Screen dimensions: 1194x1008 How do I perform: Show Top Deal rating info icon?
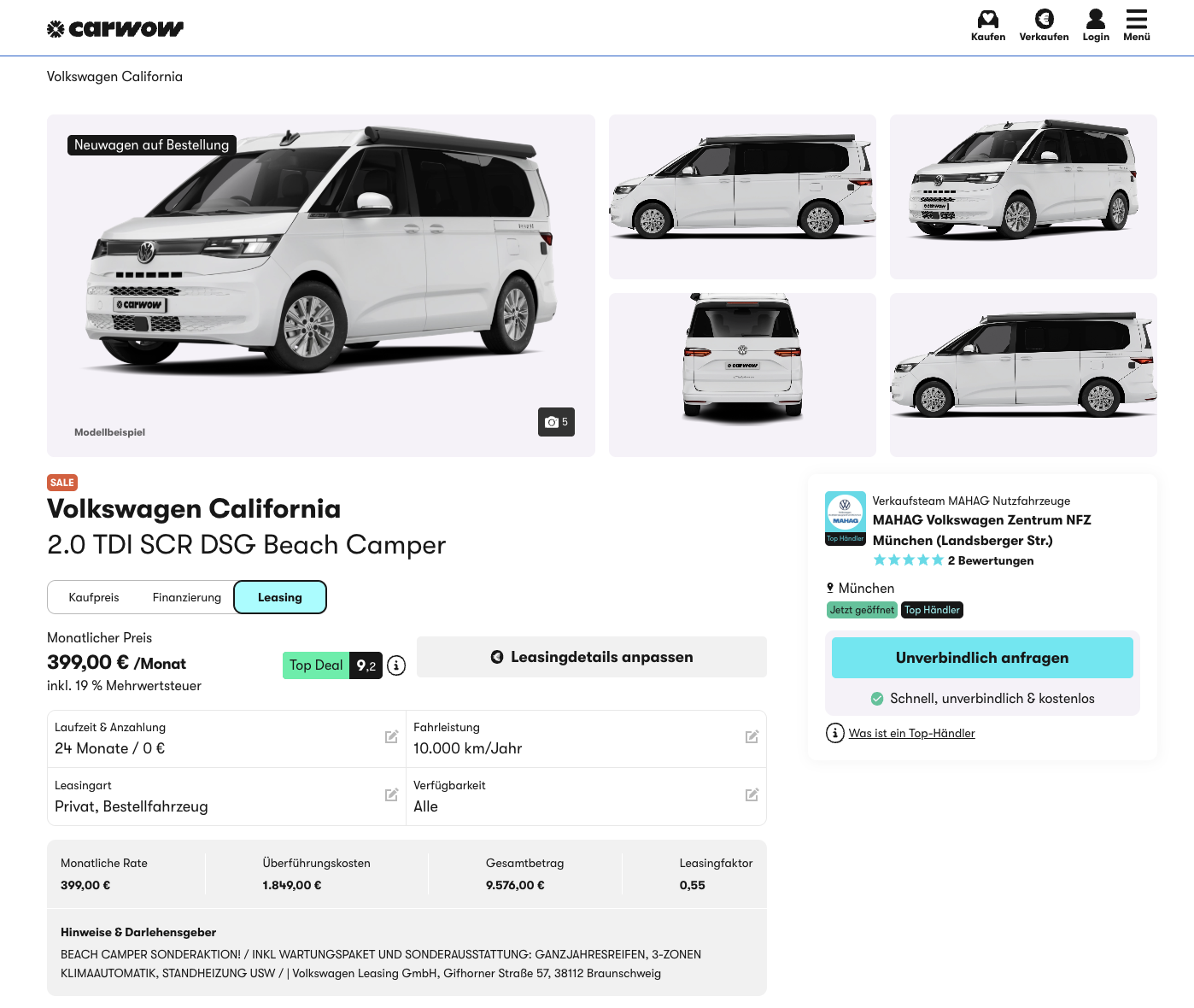(396, 665)
